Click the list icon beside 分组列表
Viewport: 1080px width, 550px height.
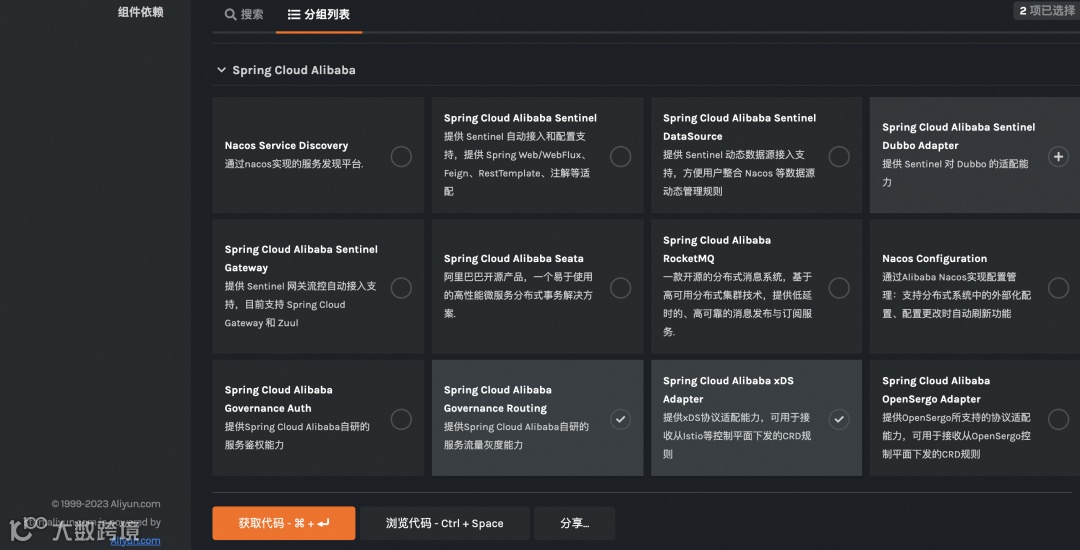tap(293, 14)
